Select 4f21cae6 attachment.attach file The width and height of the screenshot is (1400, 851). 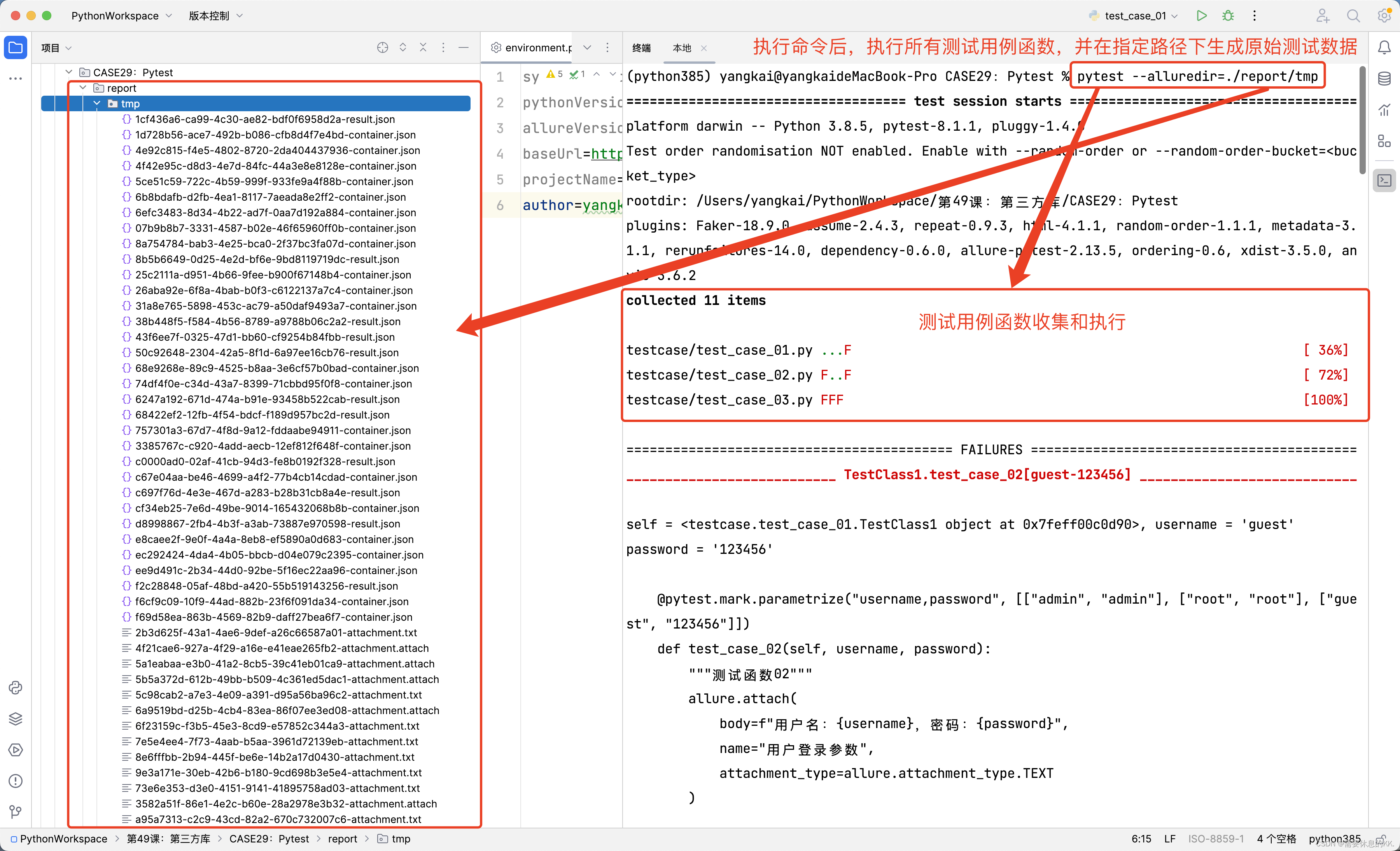282,648
